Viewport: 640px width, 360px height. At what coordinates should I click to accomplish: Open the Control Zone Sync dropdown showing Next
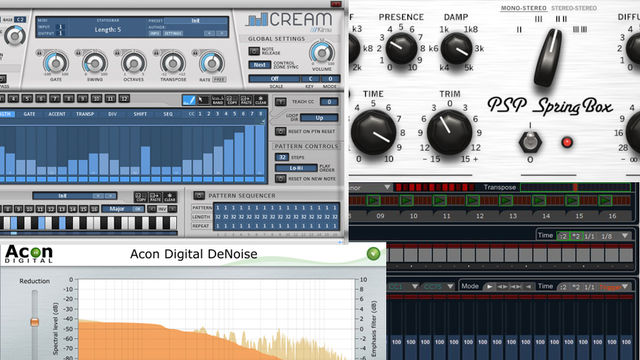point(260,64)
